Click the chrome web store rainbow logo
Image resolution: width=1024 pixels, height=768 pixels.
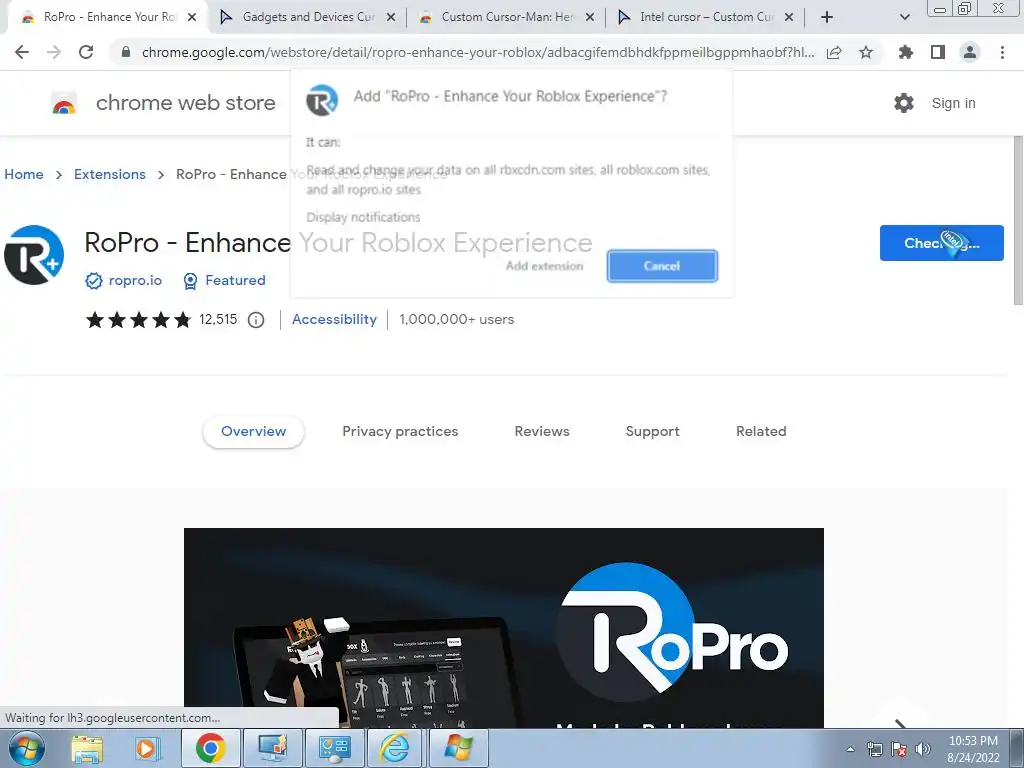click(64, 104)
